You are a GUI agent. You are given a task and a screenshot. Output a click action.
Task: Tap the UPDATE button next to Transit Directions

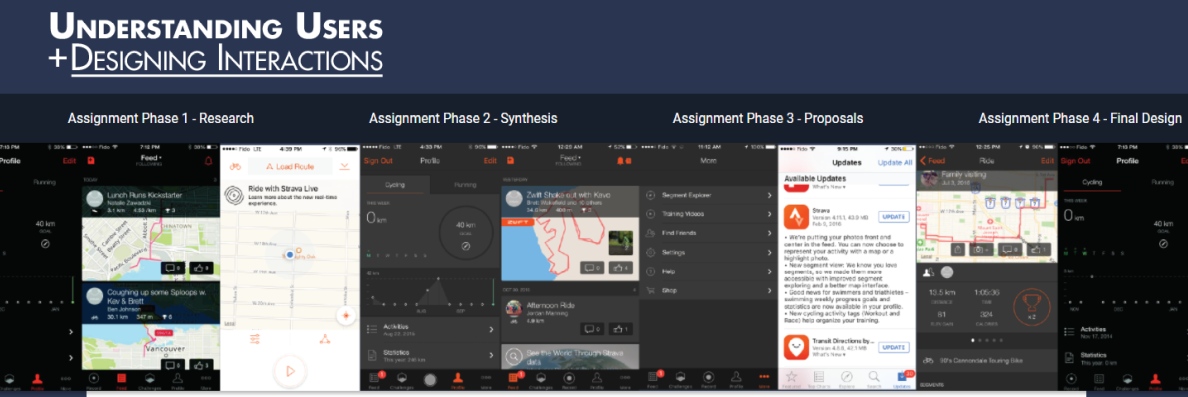pyautogui.click(x=893, y=347)
